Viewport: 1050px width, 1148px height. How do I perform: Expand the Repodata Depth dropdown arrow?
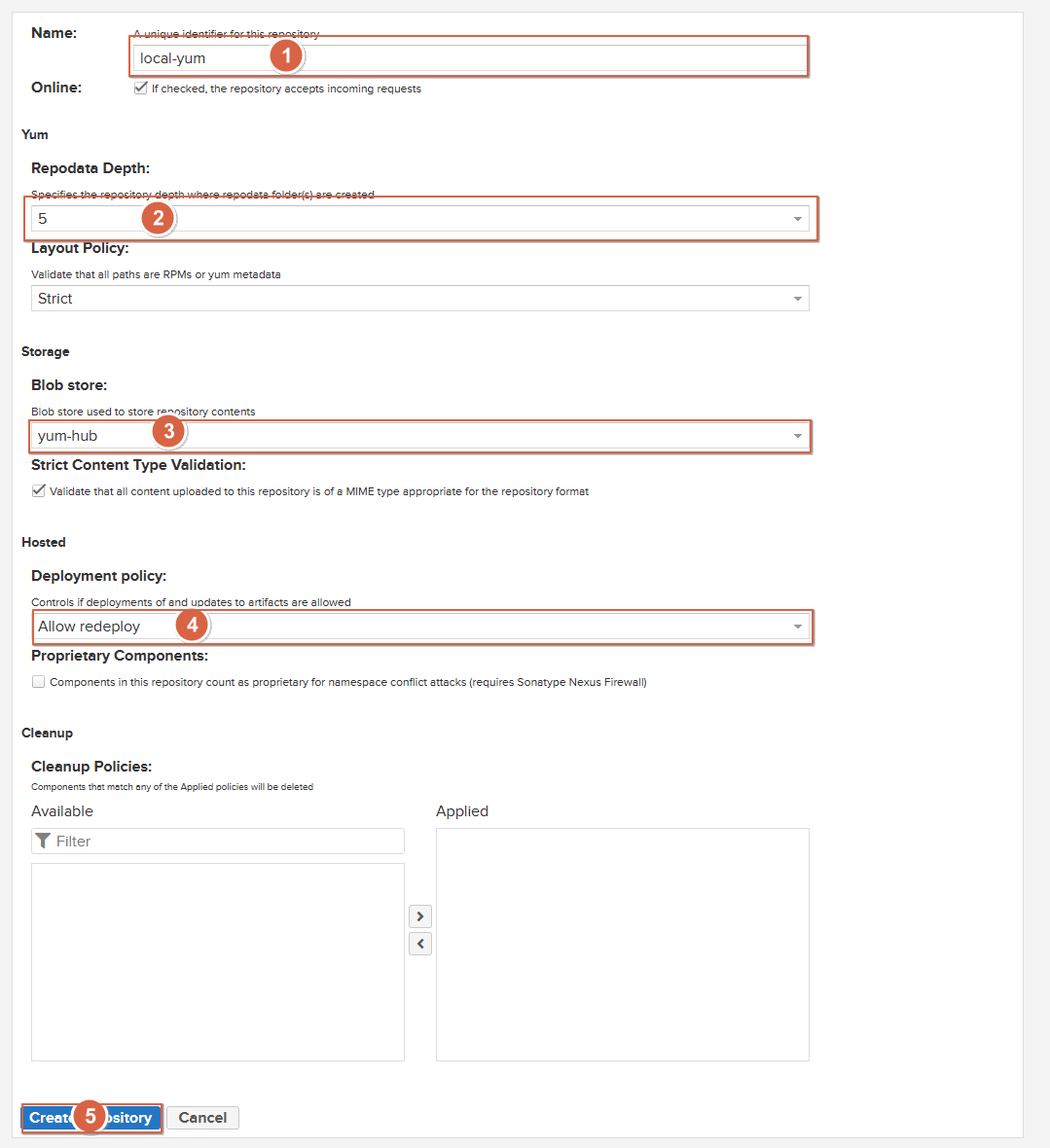797,219
